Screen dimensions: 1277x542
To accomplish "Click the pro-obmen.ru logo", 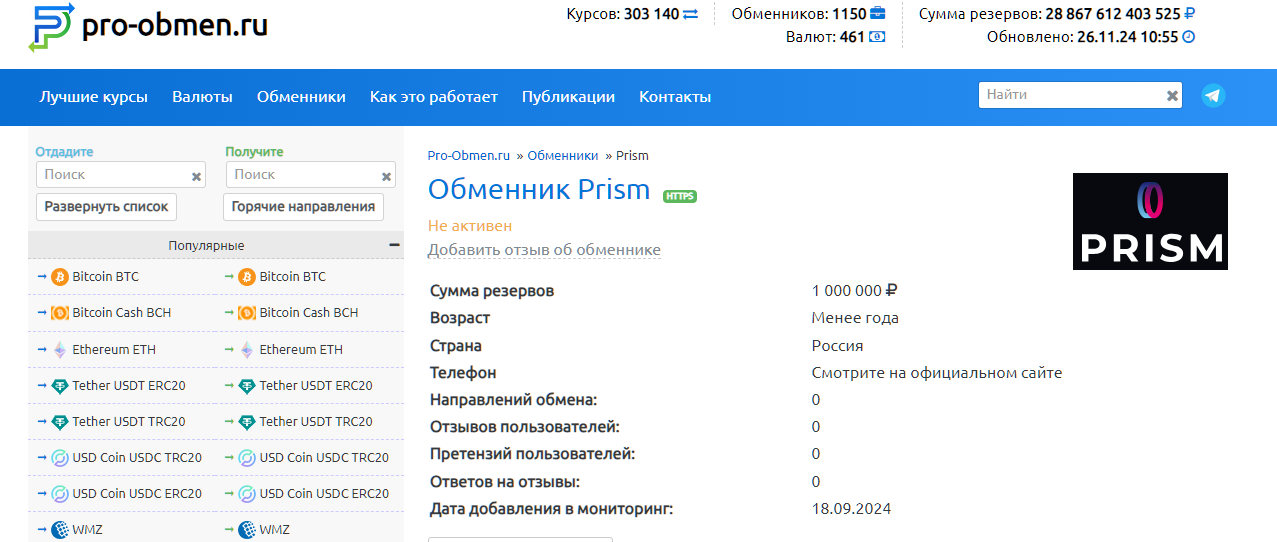I will click(149, 27).
